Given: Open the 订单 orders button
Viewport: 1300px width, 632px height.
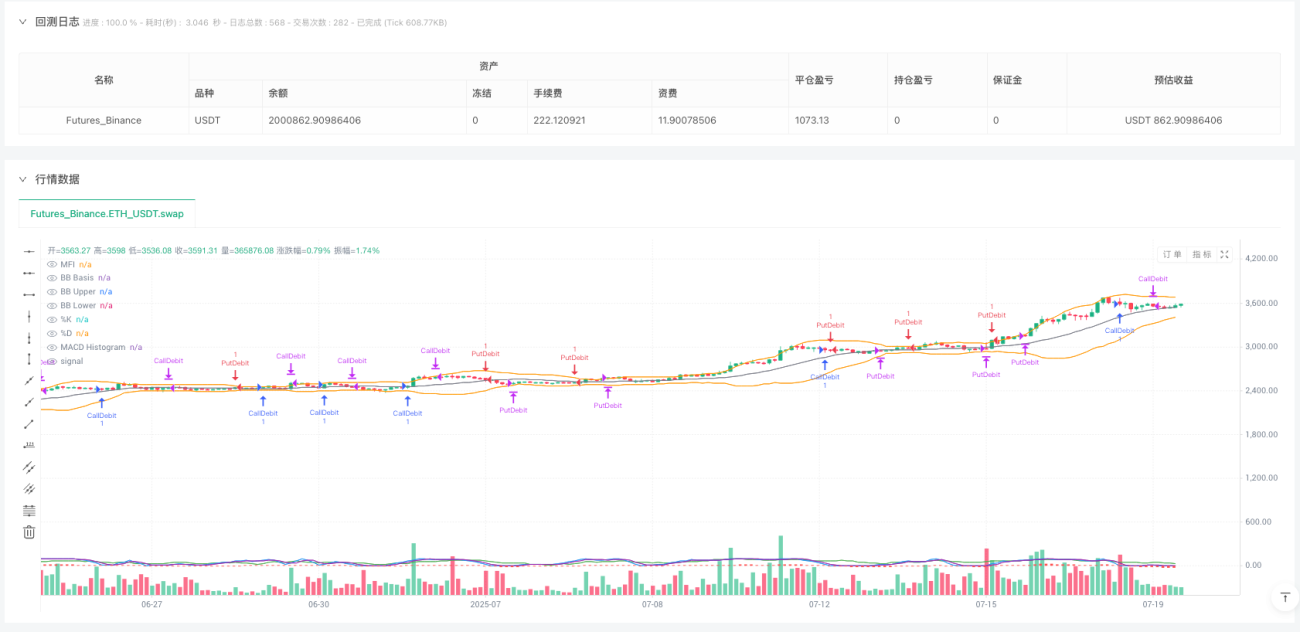Looking at the screenshot, I should (x=1172, y=255).
